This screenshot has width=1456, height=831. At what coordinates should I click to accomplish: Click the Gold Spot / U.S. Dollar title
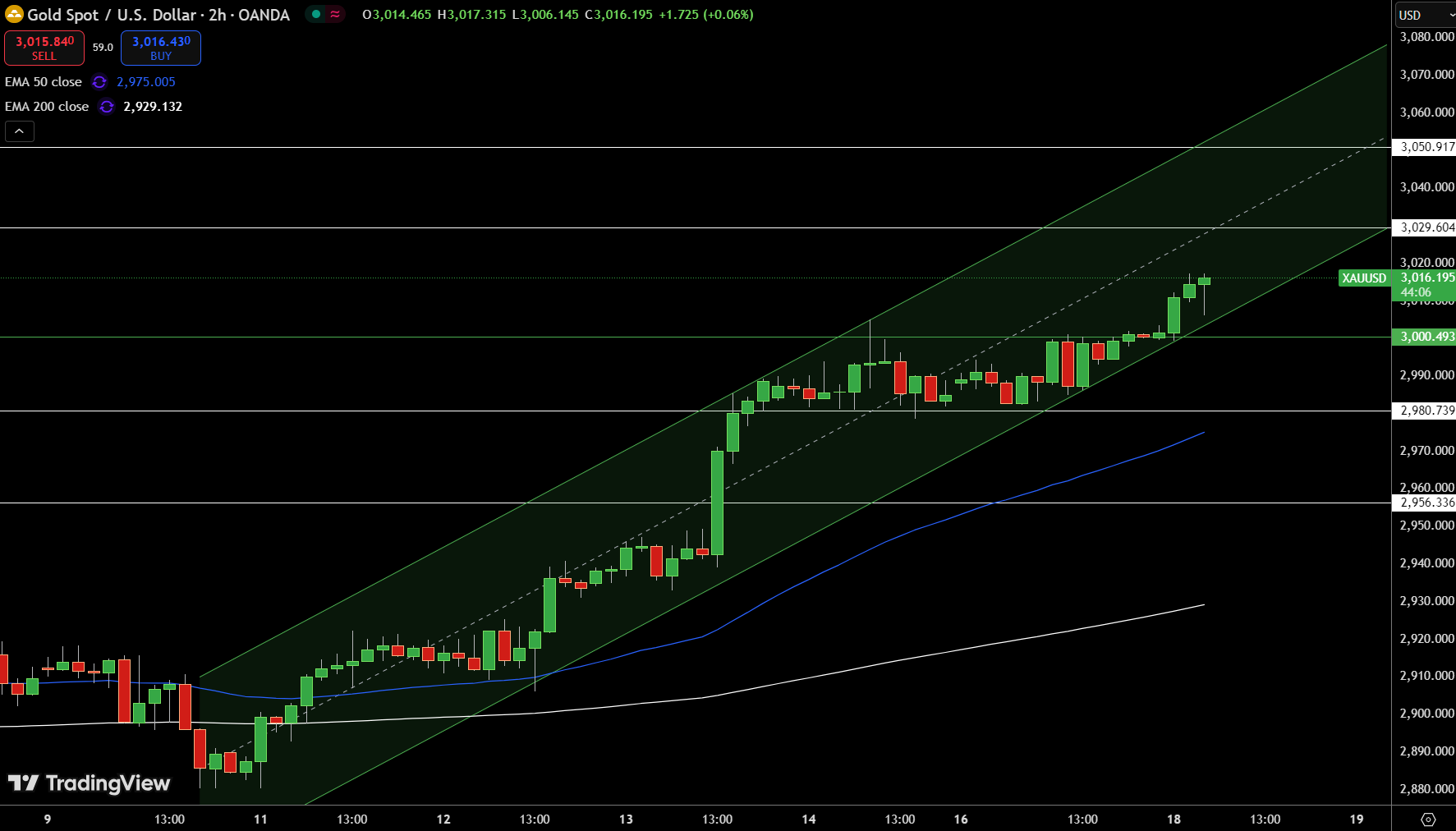click(x=158, y=15)
